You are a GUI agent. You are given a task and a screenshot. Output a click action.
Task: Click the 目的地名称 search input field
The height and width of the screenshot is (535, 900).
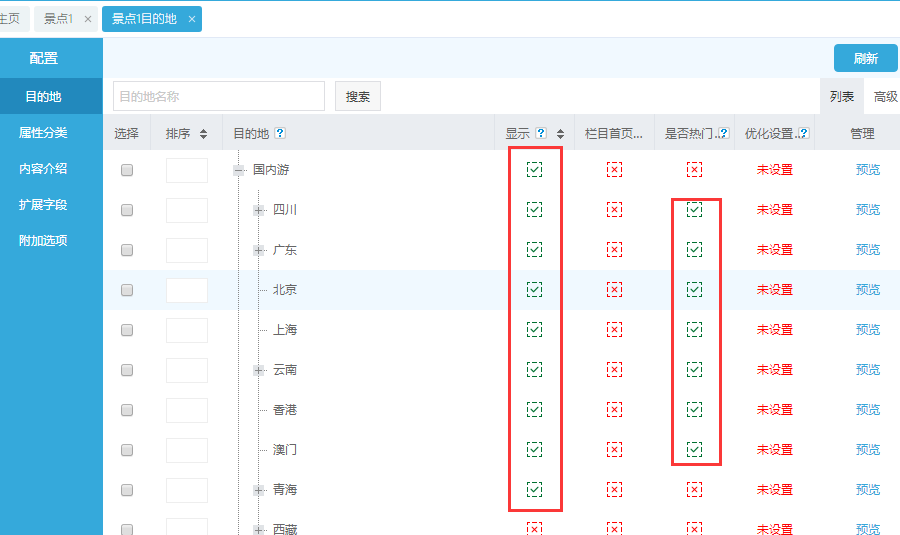[218, 97]
